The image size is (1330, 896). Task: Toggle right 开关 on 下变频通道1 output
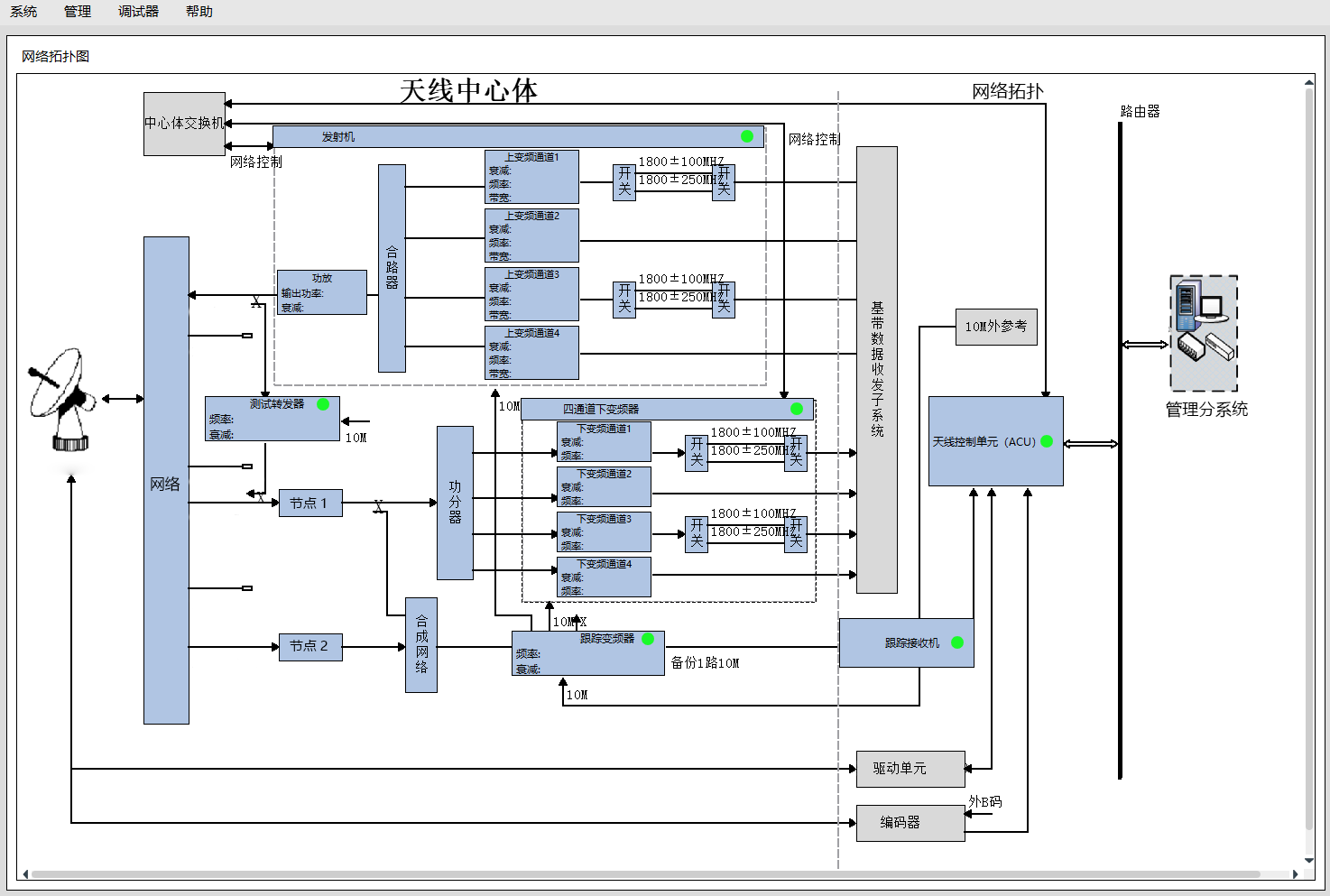(x=796, y=453)
